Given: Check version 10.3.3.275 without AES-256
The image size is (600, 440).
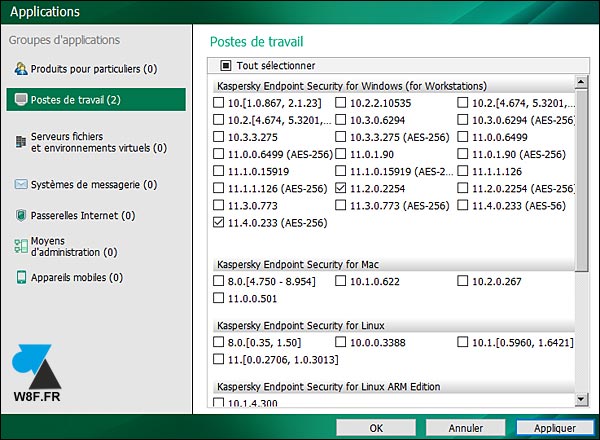Looking at the screenshot, I should [218, 137].
